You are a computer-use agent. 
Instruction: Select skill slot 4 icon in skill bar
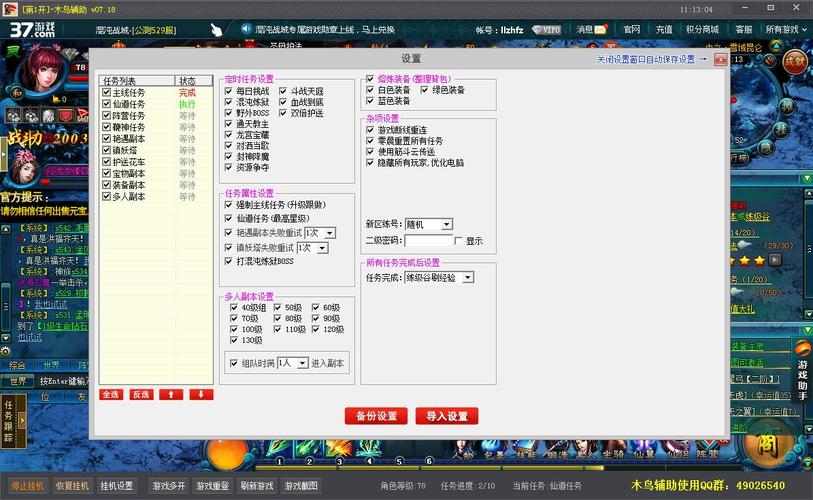[369, 449]
